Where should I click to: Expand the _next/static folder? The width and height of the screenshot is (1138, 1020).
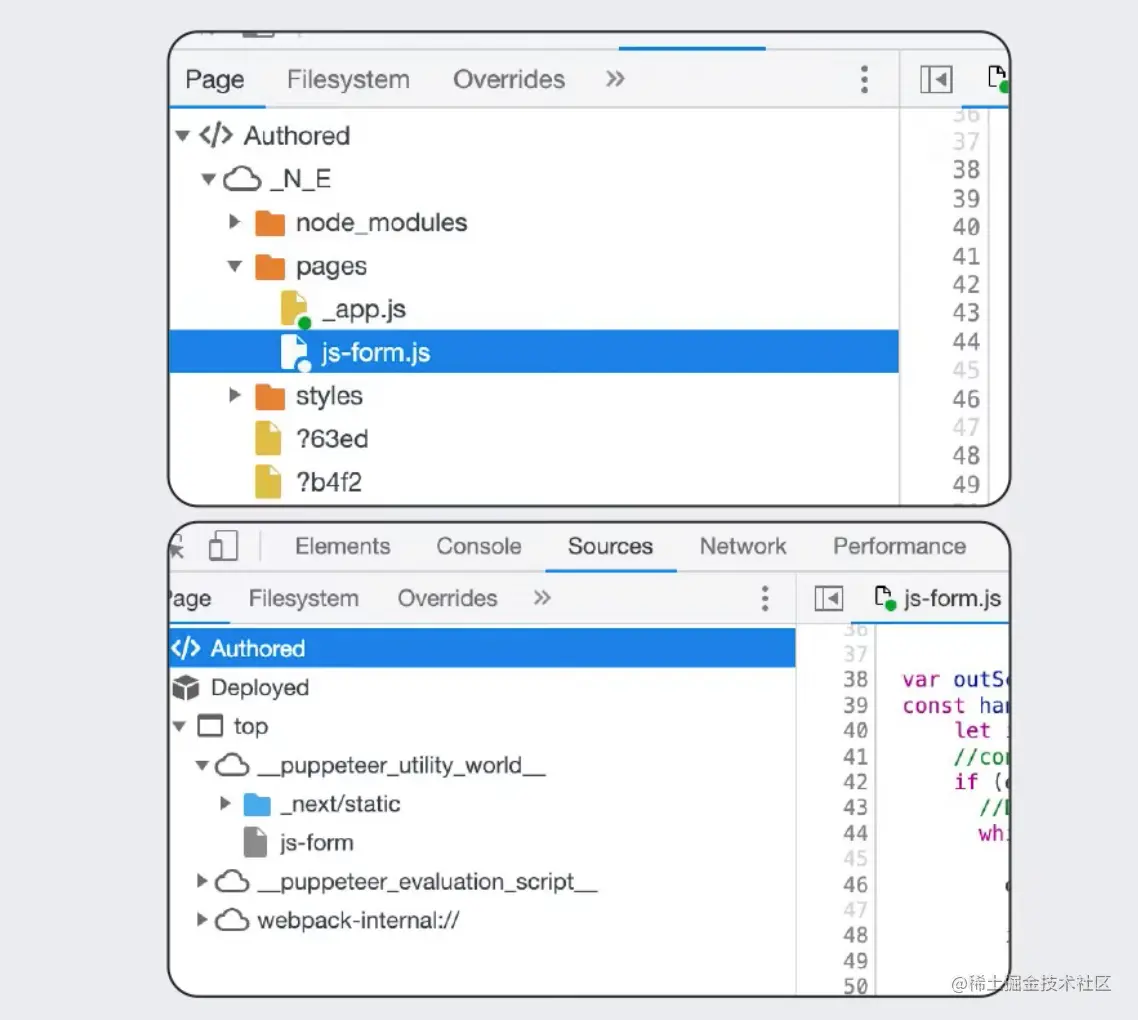[225, 803]
